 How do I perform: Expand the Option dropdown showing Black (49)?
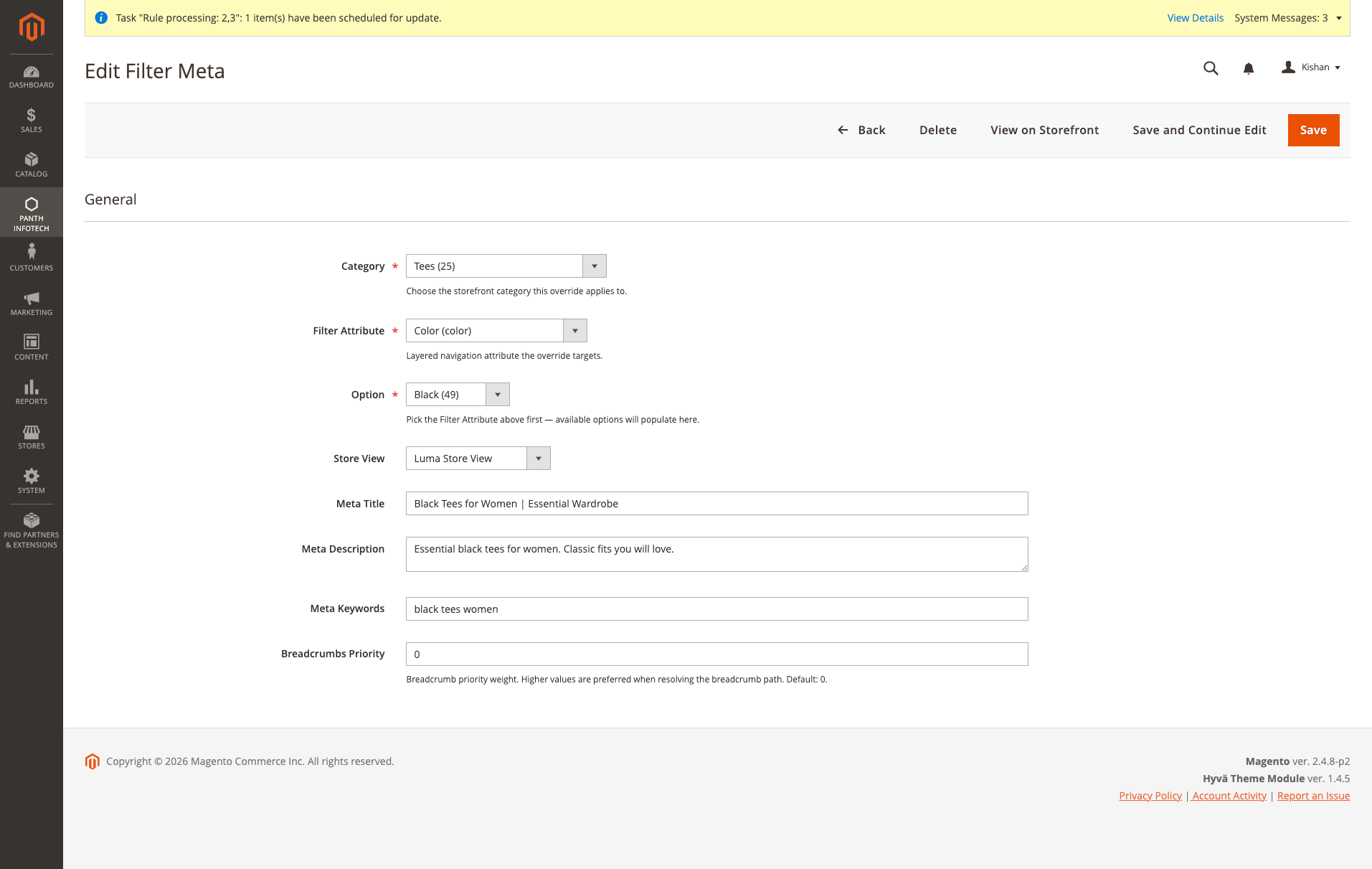point(498,394)
